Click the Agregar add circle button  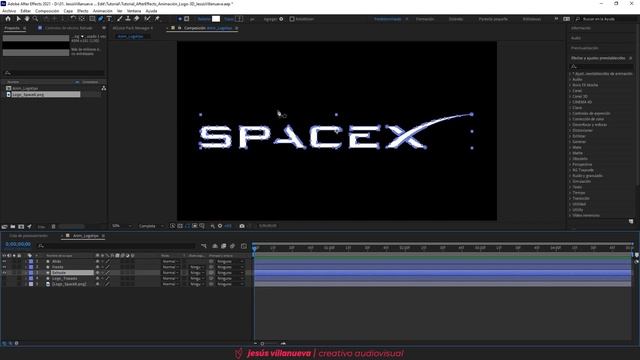[281, 19]
